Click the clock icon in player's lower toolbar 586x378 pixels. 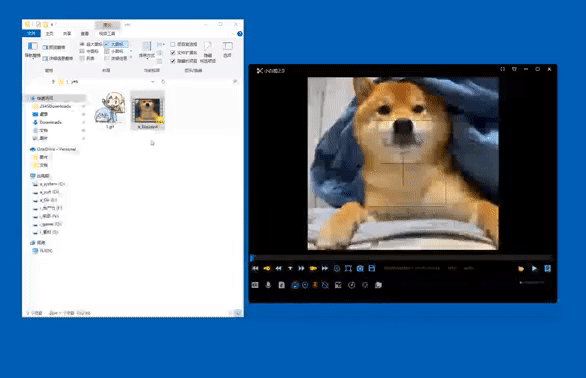351,285
